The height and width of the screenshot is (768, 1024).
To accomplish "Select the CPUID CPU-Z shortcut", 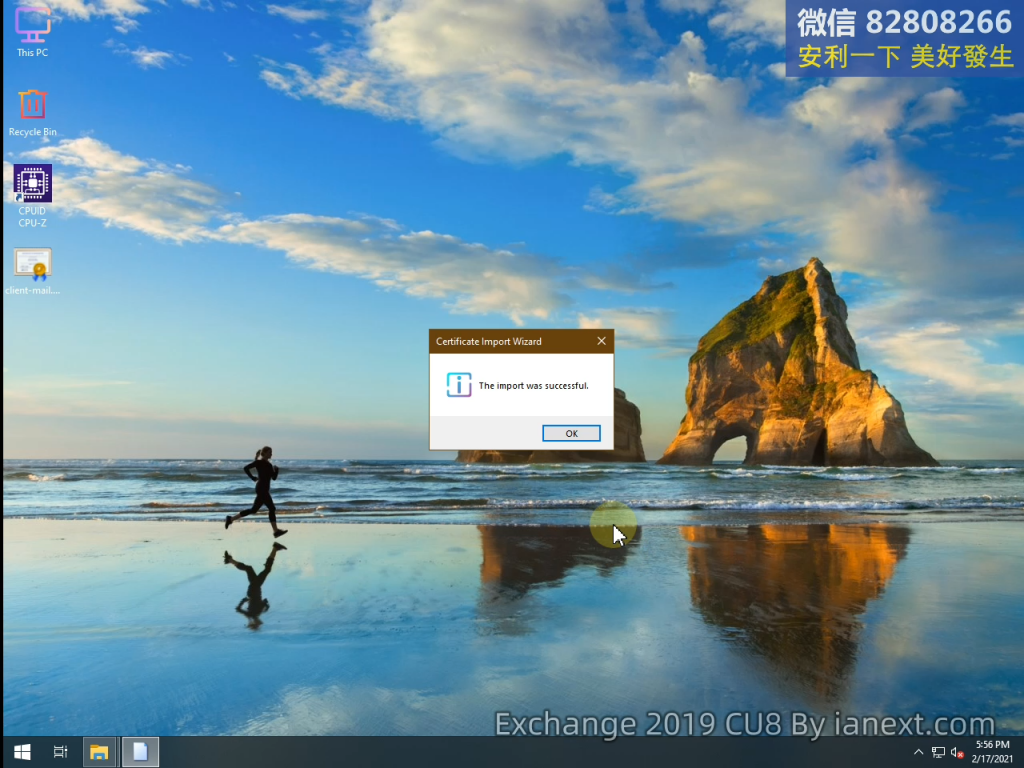I will 32,190.
